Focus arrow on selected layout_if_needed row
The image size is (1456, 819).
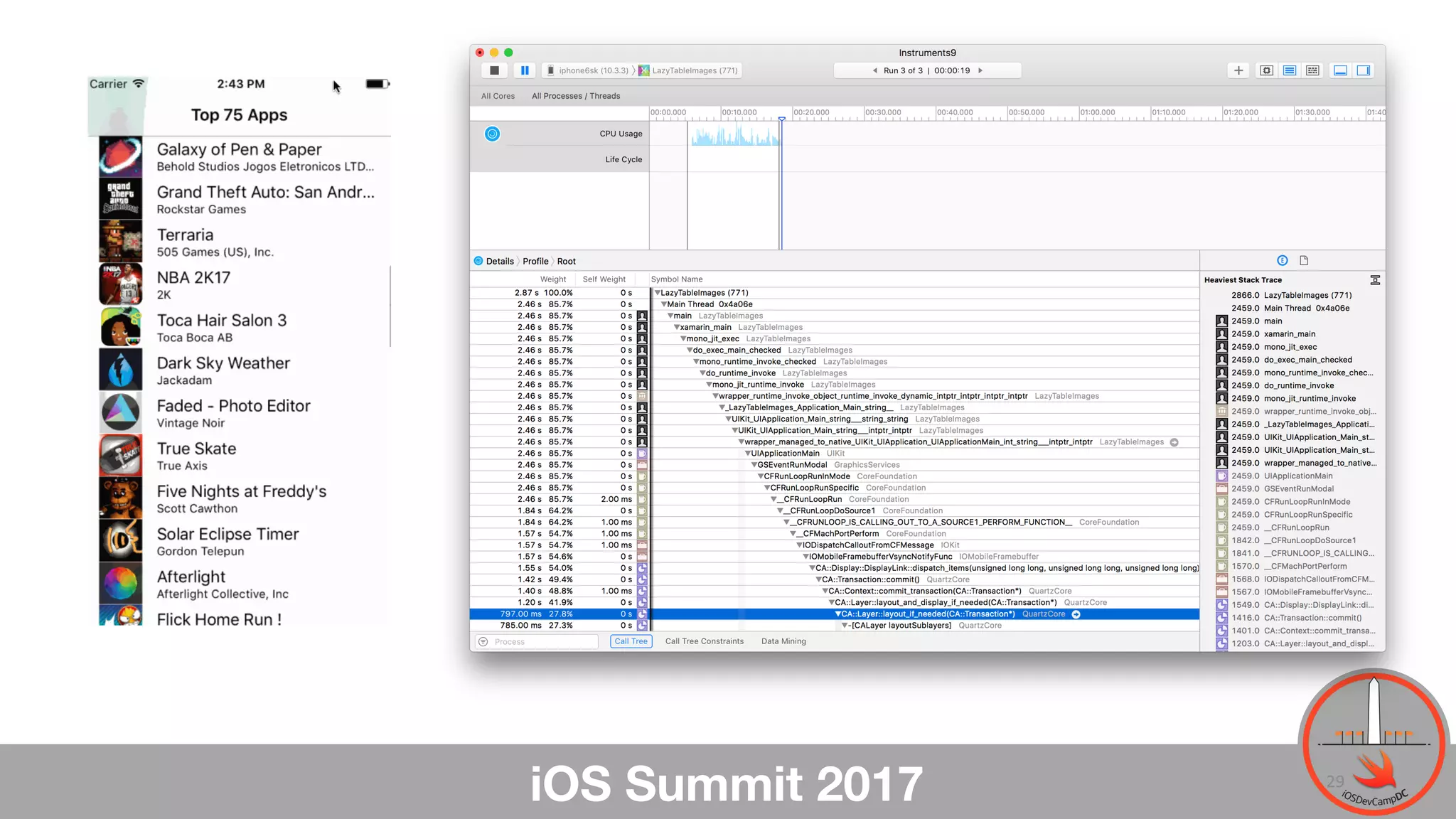point(1076,614)
